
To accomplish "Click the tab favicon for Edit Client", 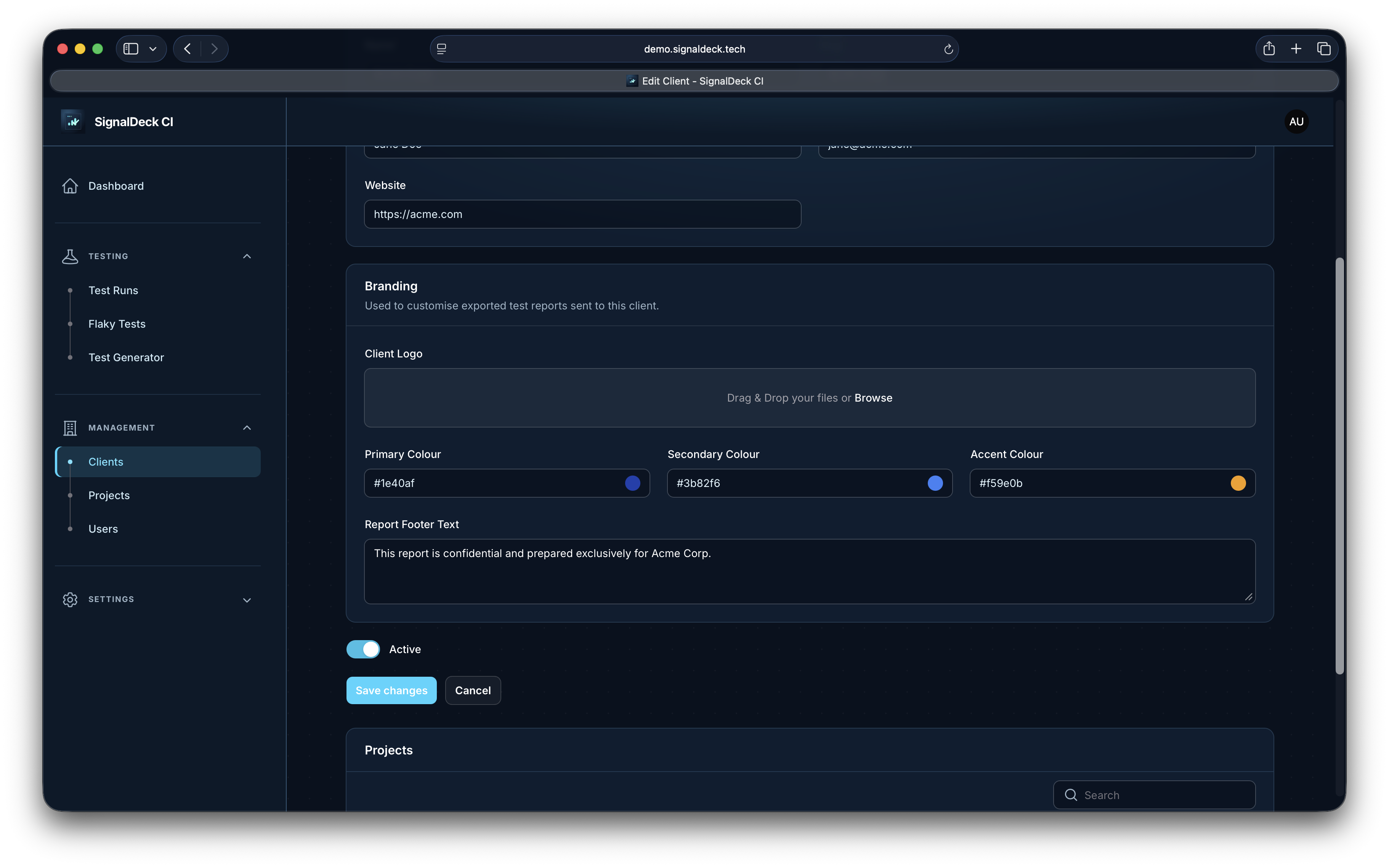I will pos(632,81).
